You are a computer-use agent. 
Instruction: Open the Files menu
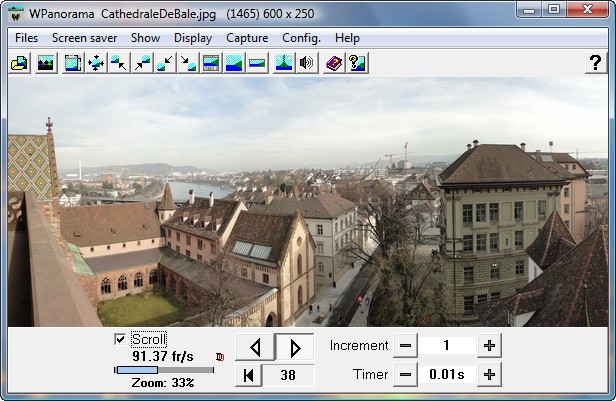coord(27,38)
